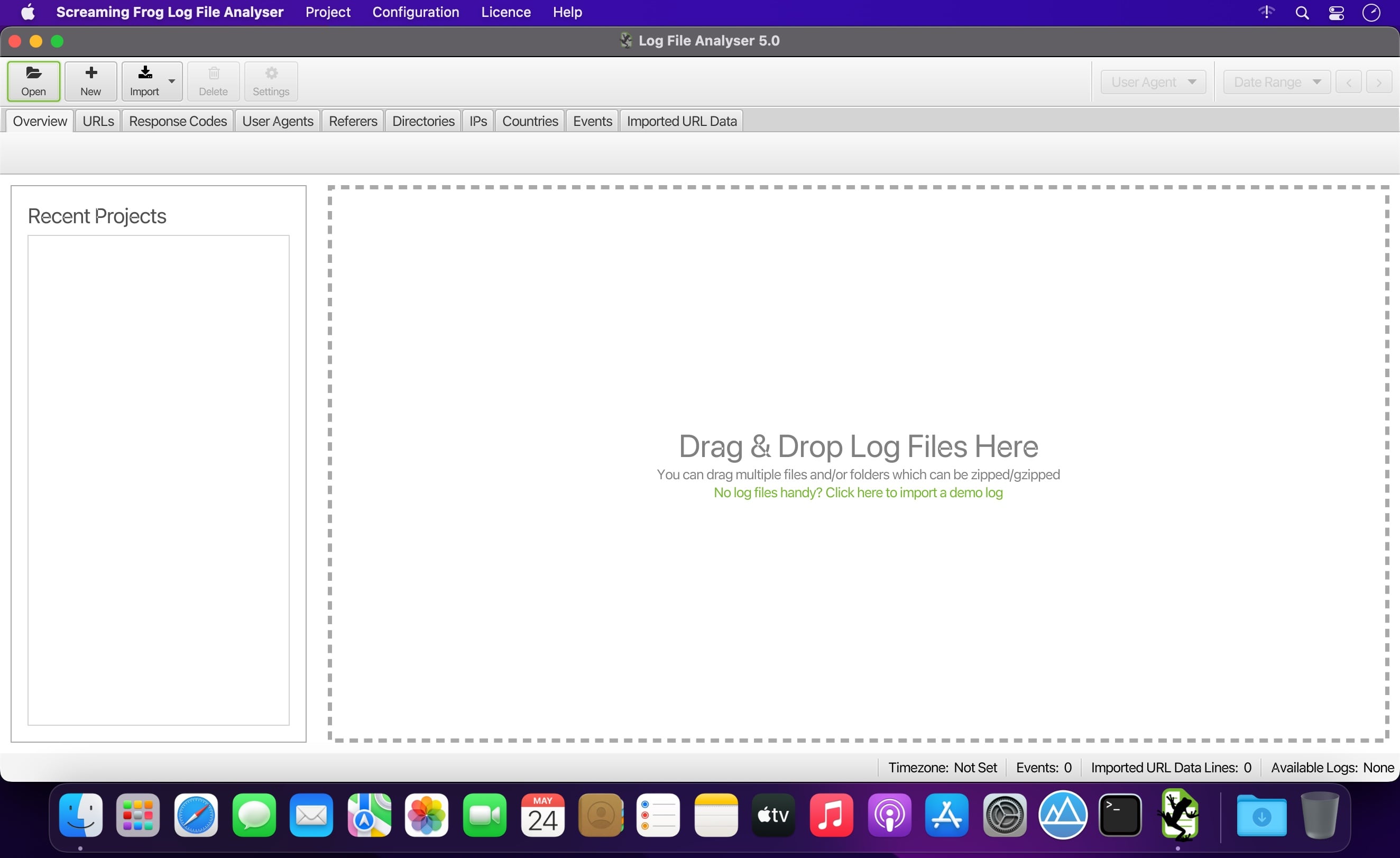Viewport: 1400px width, 858px height.
Task: Open Reminders from the dock
Action: pos(658,815)
